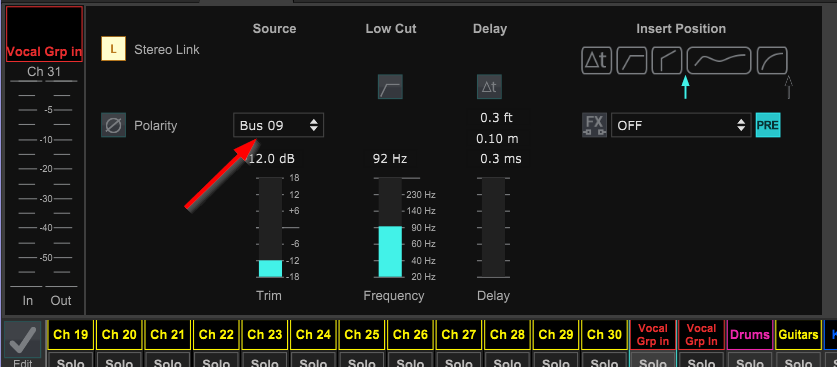This screenshot has height=367, width=837.
Task: Click the delay icon in Insert Position
Action: (596, 60)
